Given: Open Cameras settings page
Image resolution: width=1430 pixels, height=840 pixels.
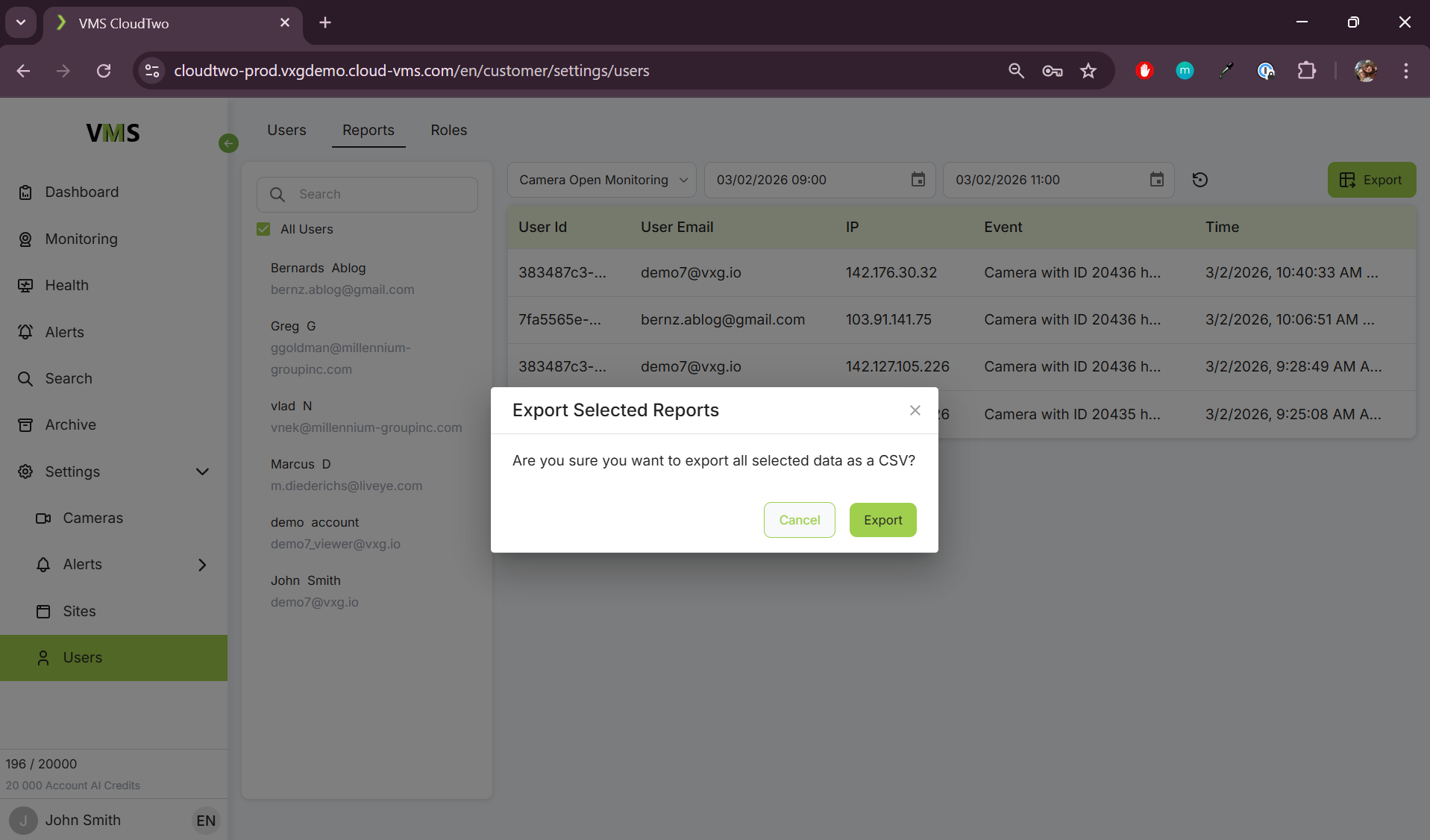Looking at the screenshot, I should (x=92, y=518).
